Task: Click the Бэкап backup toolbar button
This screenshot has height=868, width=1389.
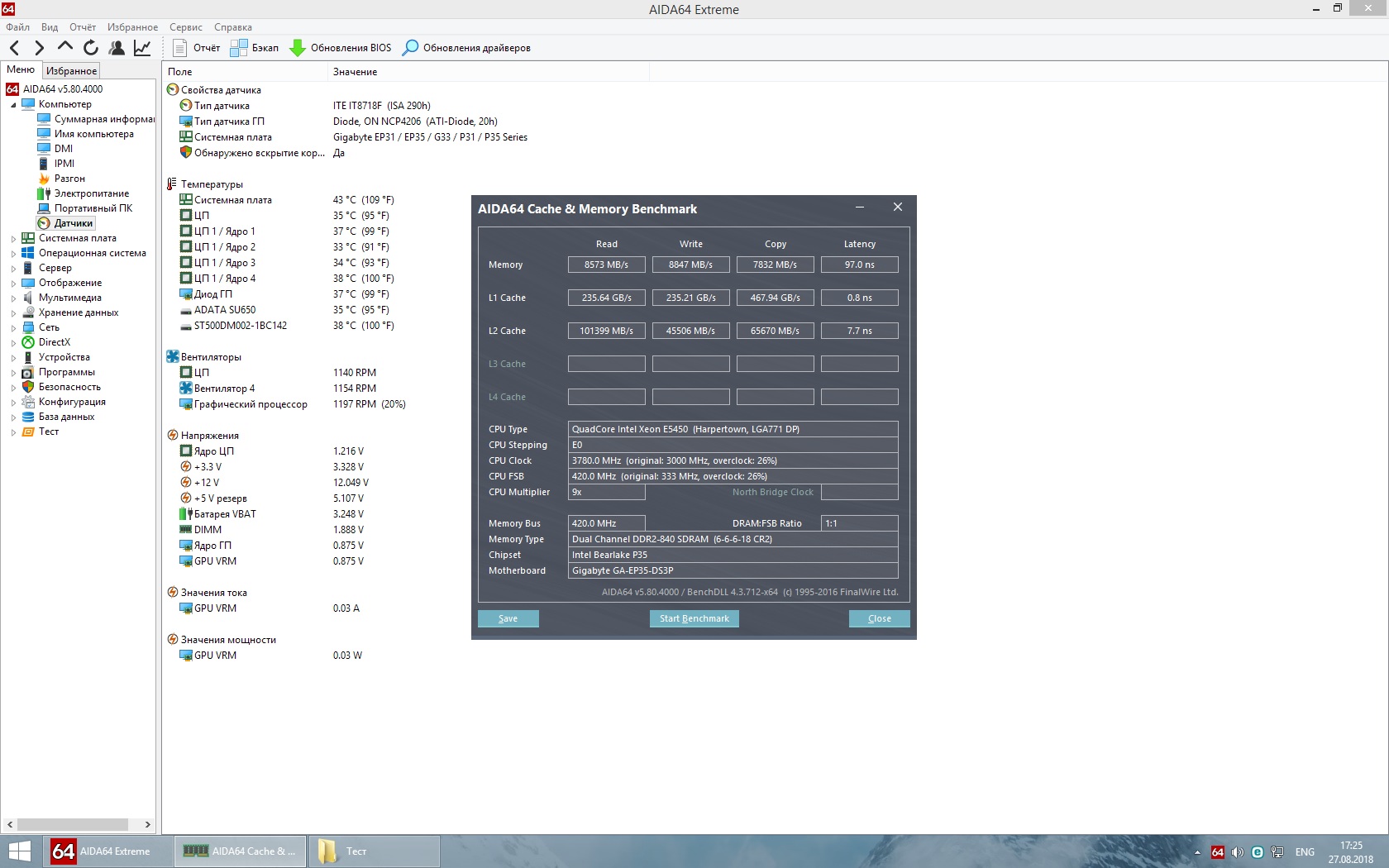Action: [x=255, y=48]
